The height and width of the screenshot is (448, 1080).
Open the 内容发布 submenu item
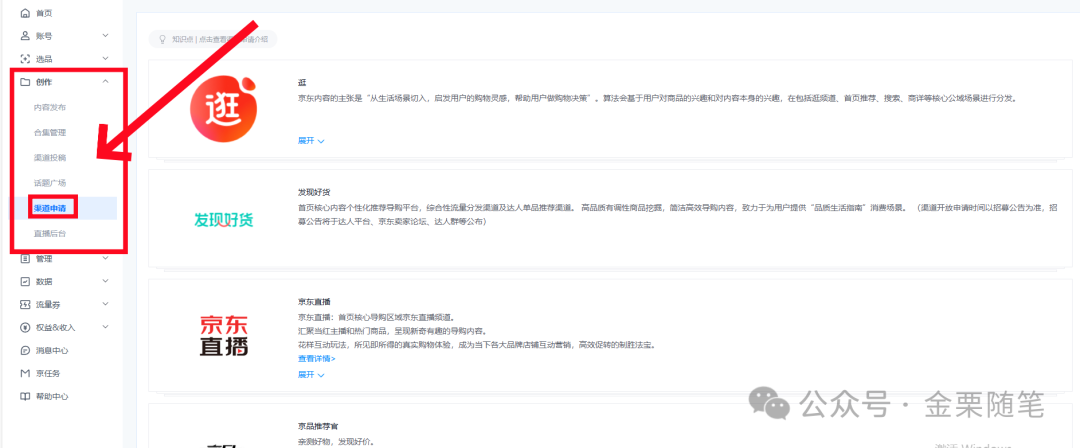[50, 108]
